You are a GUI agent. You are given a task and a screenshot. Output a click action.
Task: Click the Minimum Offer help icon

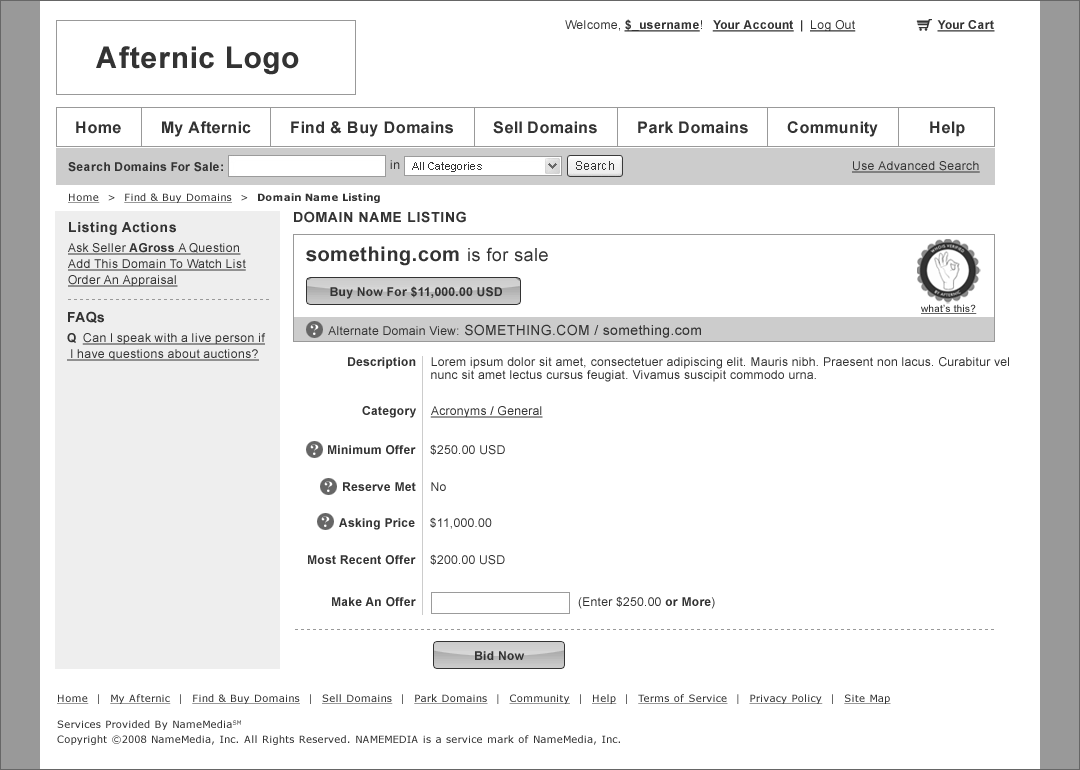[x=314, y=449]
